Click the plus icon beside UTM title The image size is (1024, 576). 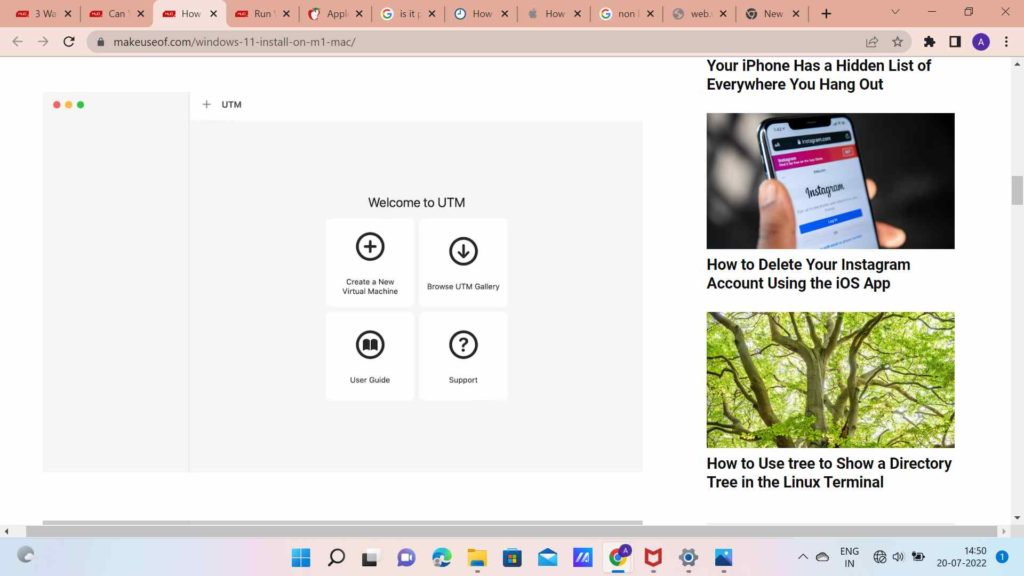tap(206, 104)
